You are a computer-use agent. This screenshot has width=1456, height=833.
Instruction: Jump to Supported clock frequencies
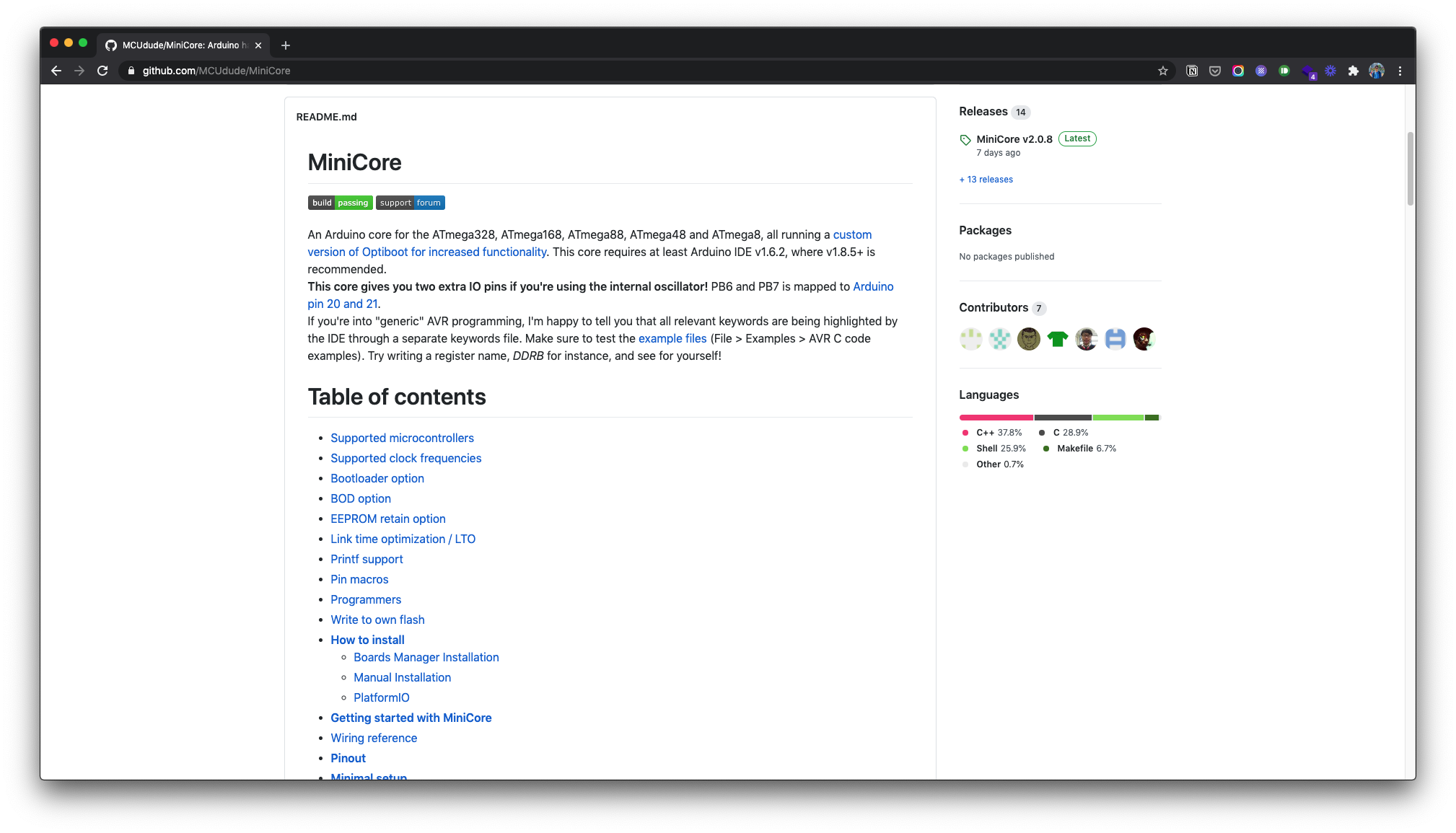pos(405,458)
